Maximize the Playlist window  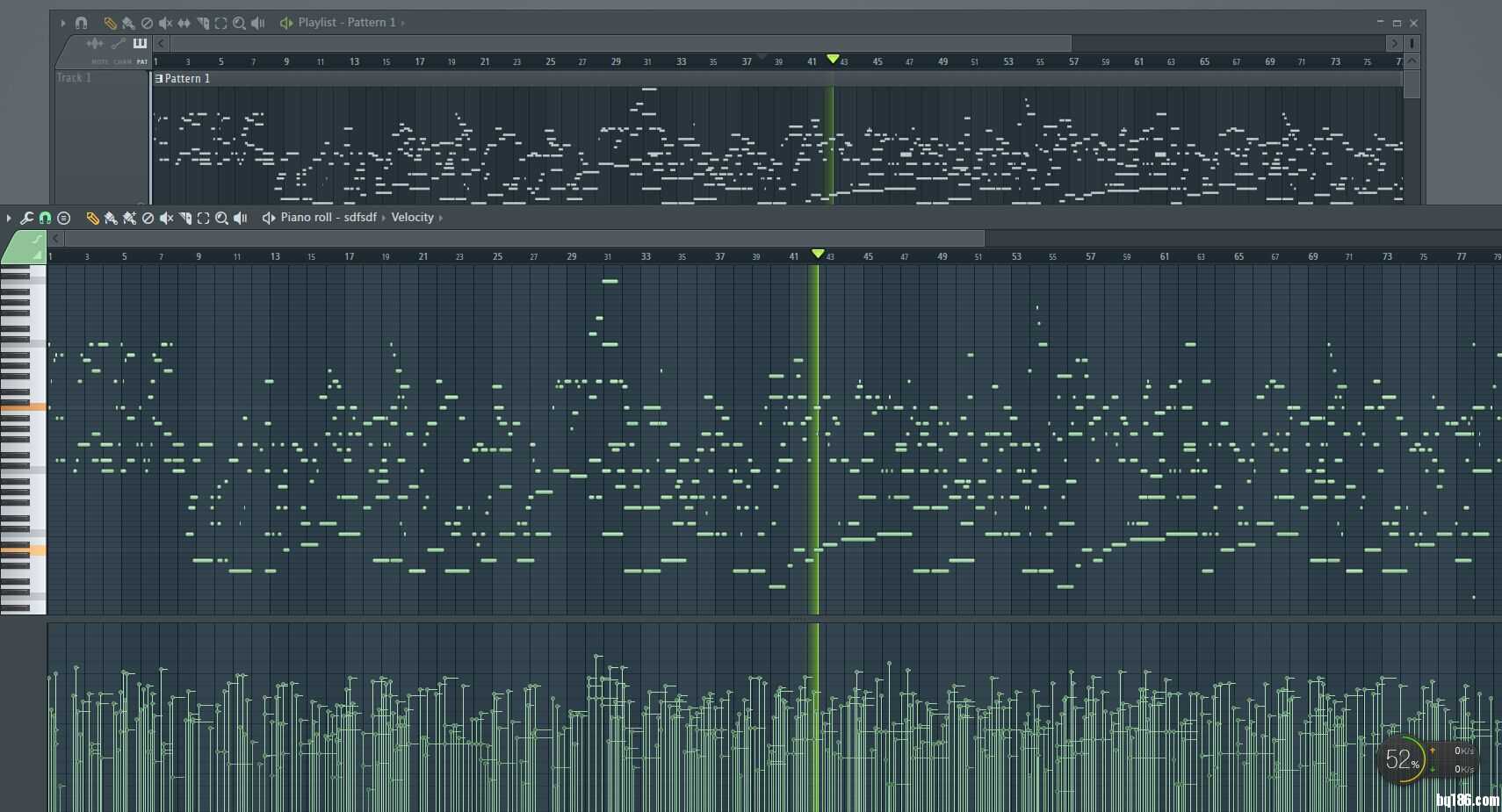1397,23
